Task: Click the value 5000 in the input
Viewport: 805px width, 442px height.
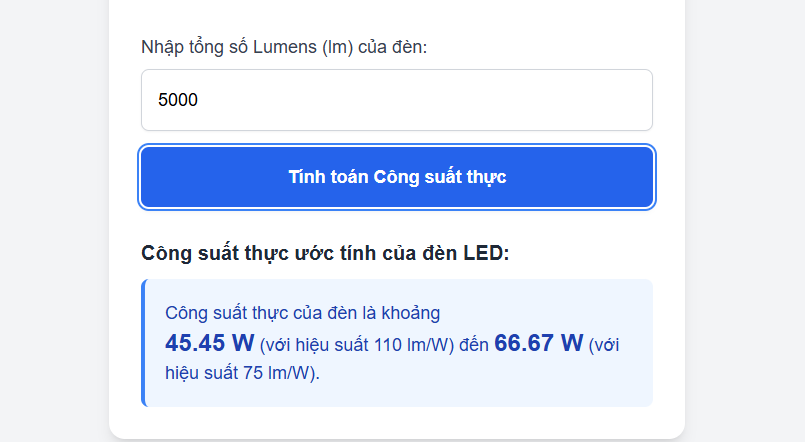Action: pos(178,100)
